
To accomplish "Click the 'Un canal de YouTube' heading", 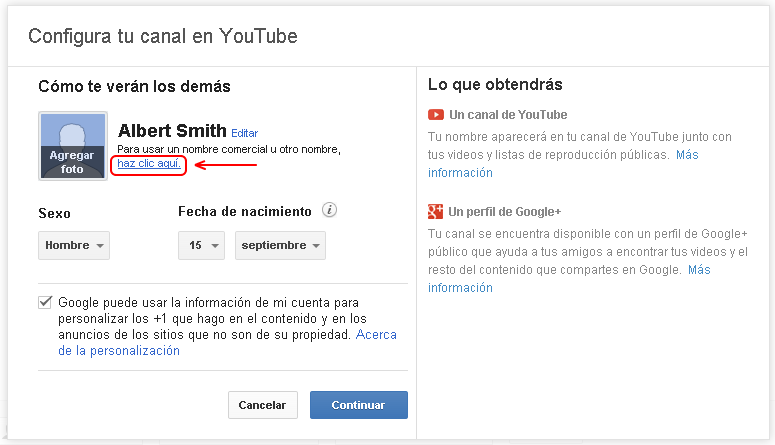I will (508, 115).
